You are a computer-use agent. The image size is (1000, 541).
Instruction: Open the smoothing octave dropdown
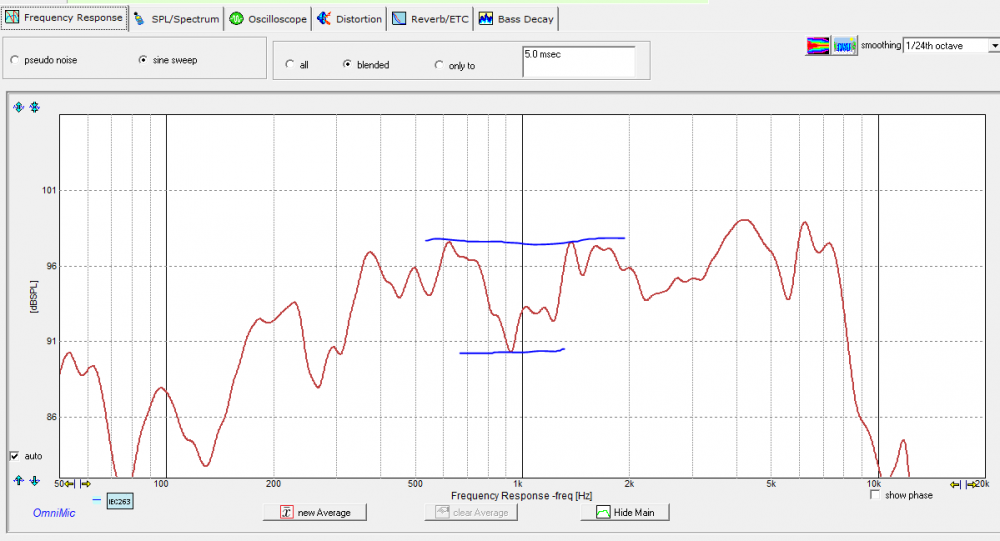pyautogui.click(x=993, y=45)
